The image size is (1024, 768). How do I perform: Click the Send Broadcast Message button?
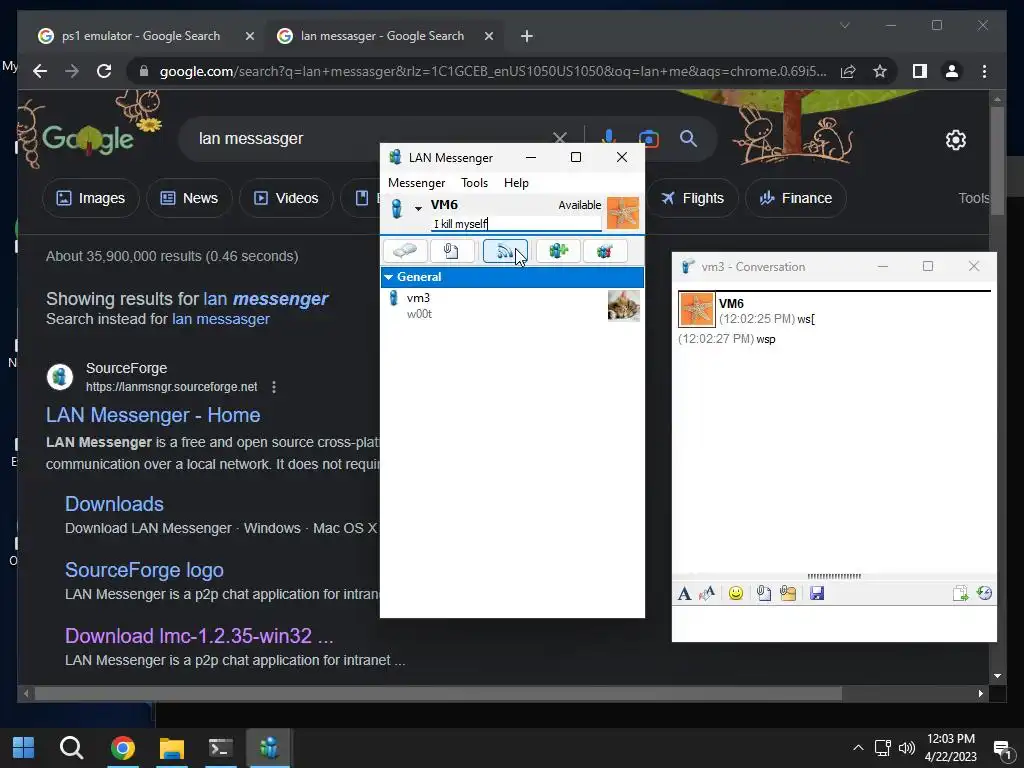(x=505, y=251)
